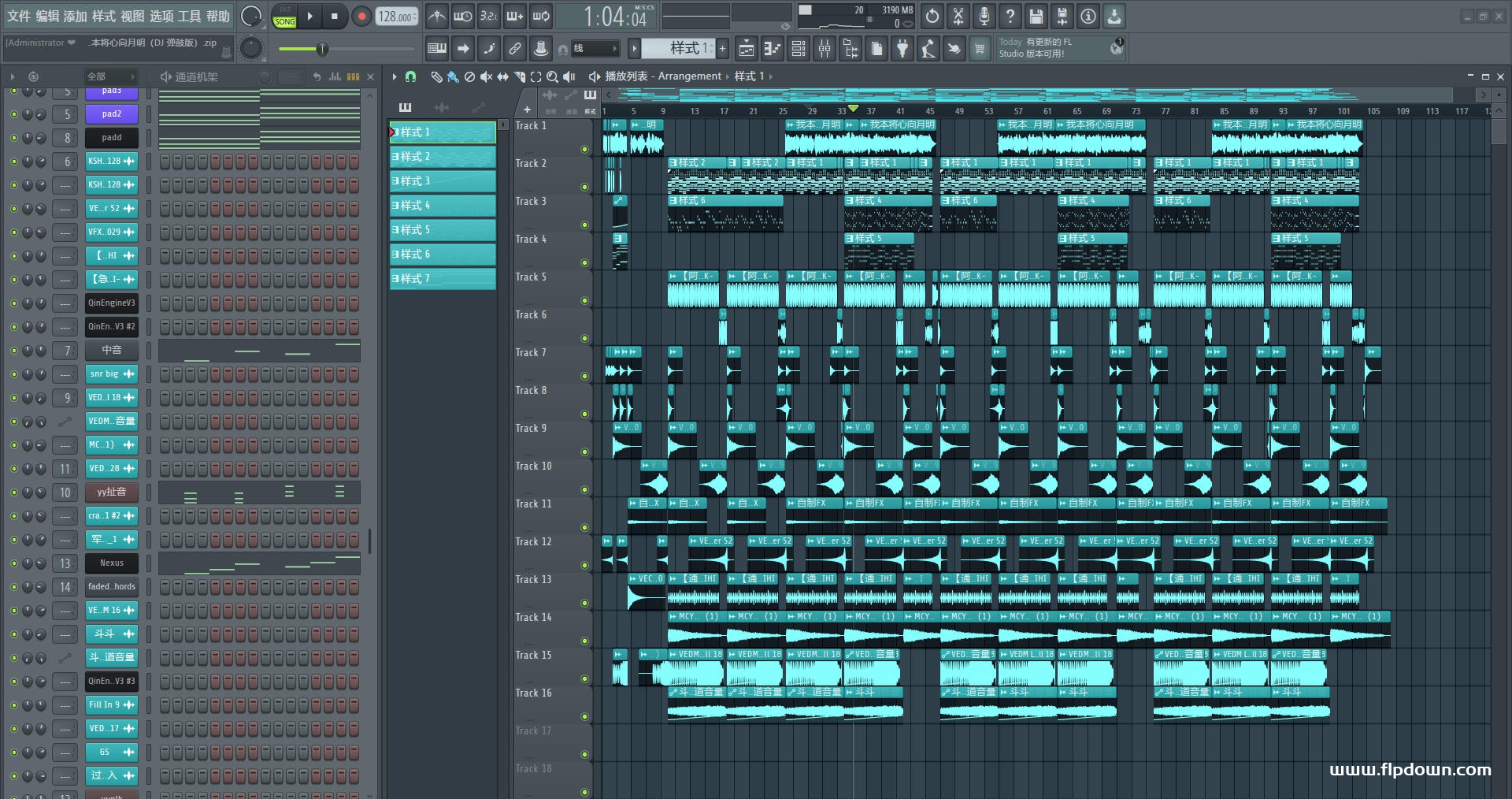The height and width of the screenshot is (799, 1512).
Task: Select 样式 3 in the pattern picker
Action: [x=443, y=181]
